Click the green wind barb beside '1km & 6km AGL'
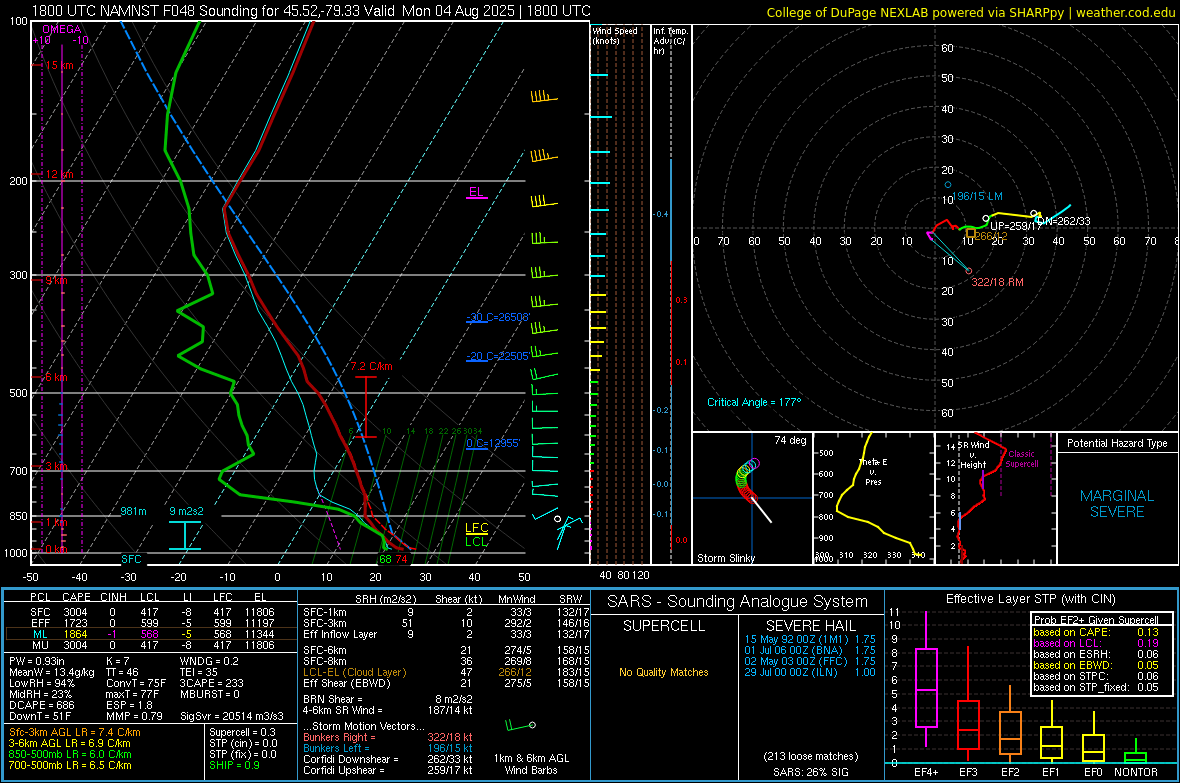This screenshot has width=1180, height=783. click(x=520, y=726)
